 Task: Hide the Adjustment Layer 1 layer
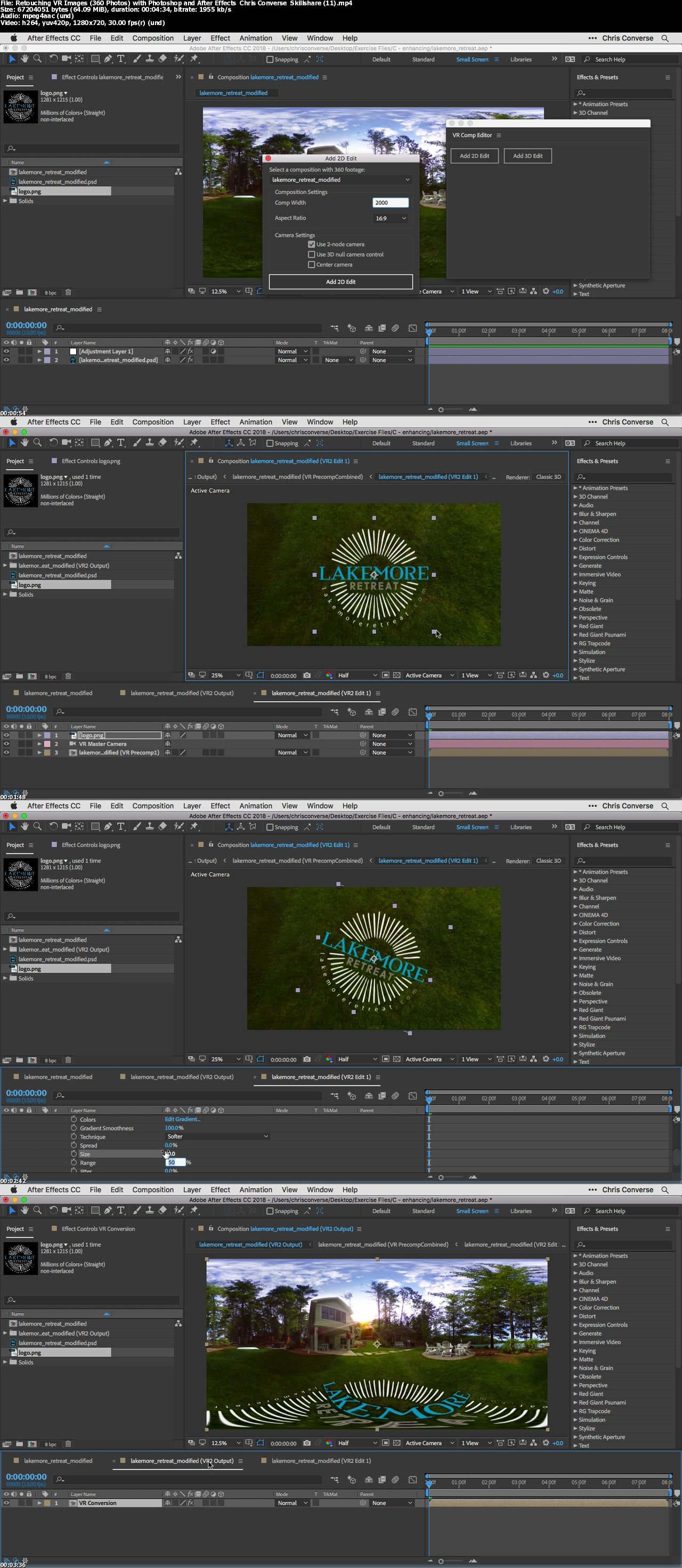tap(7, 351)
